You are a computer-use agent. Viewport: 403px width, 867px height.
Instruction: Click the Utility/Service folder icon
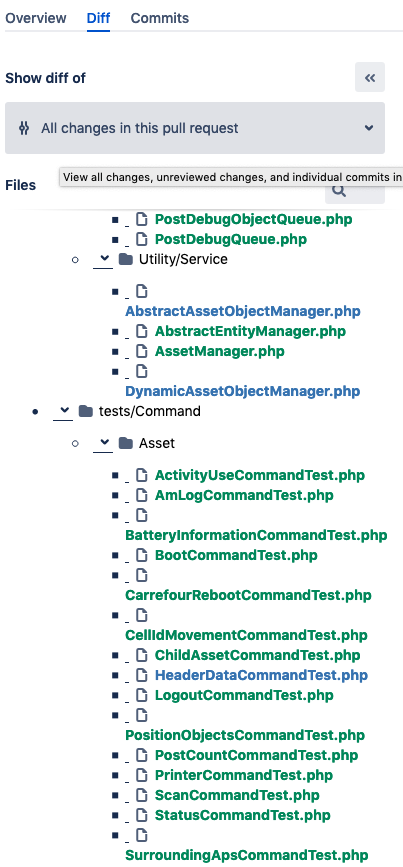click(126, 259)
